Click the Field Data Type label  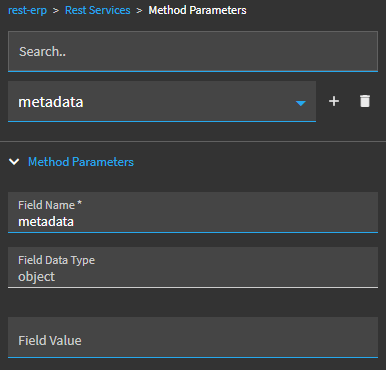click(56, 260)
